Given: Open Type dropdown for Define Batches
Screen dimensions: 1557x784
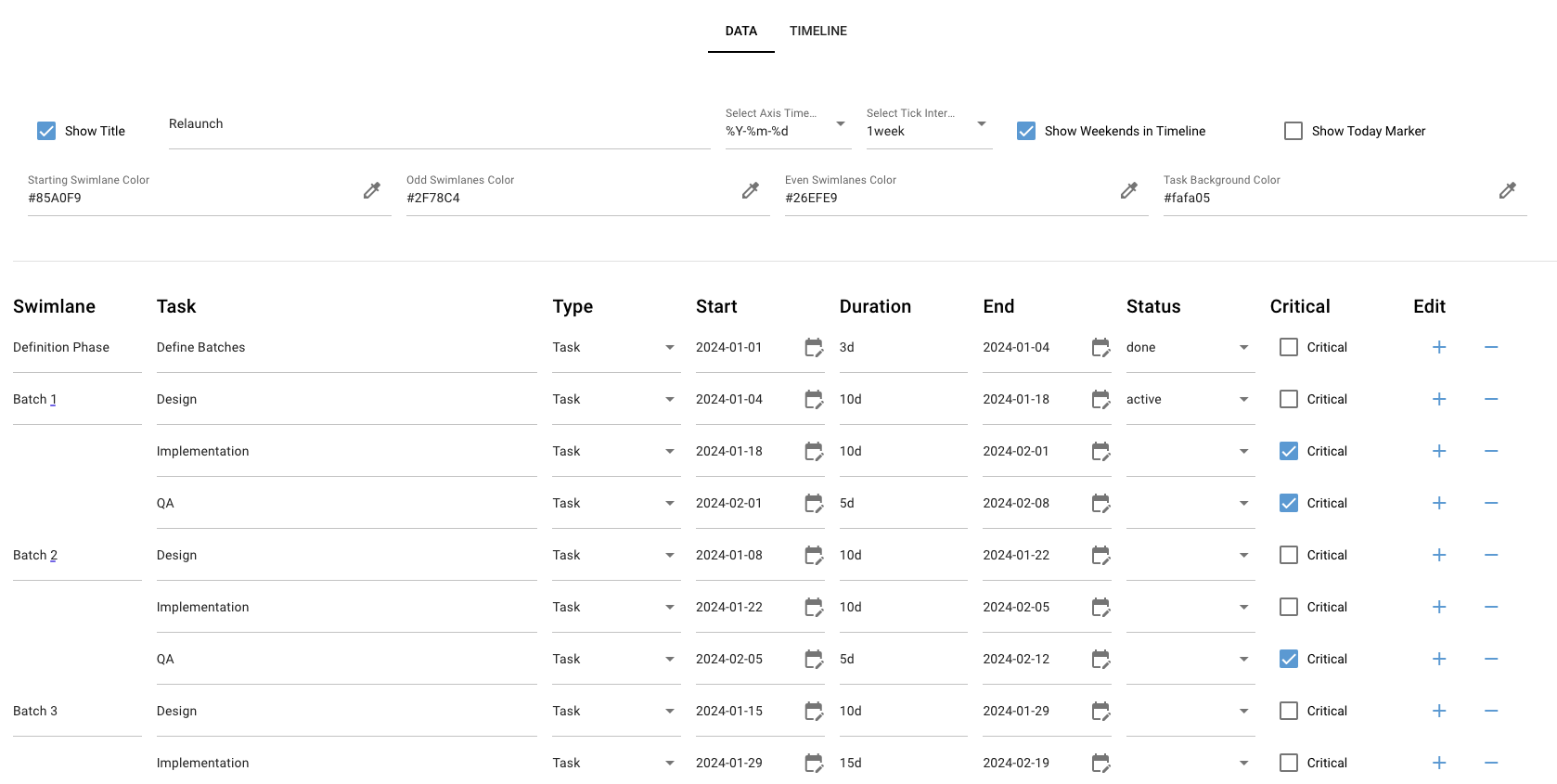Looking at the screenshot, I should [x=616, y=348].
